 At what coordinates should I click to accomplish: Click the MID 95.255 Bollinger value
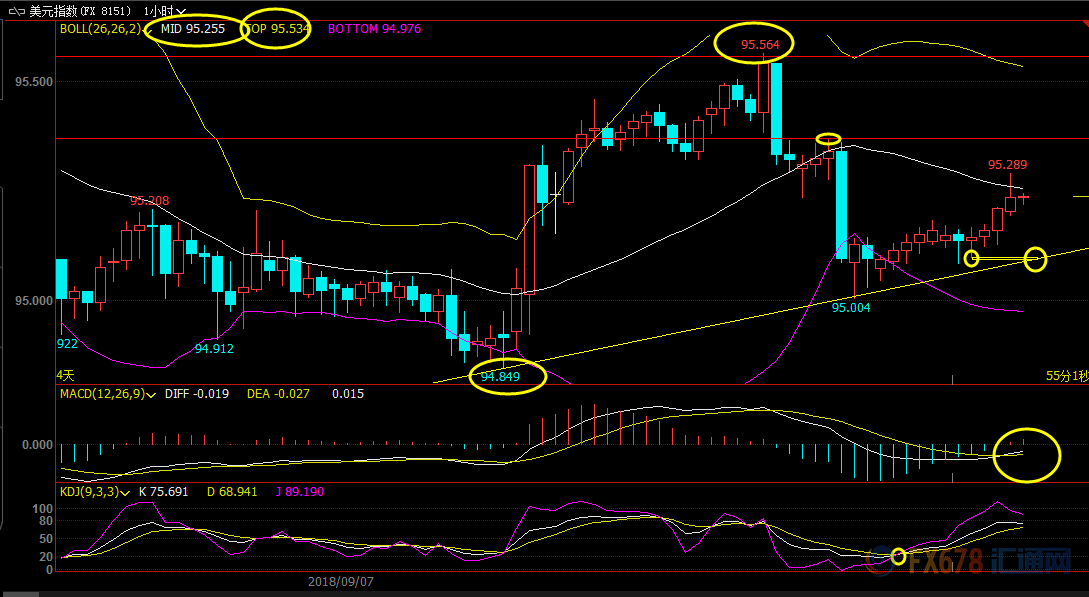pyautogui.click(x=193, y=29)
